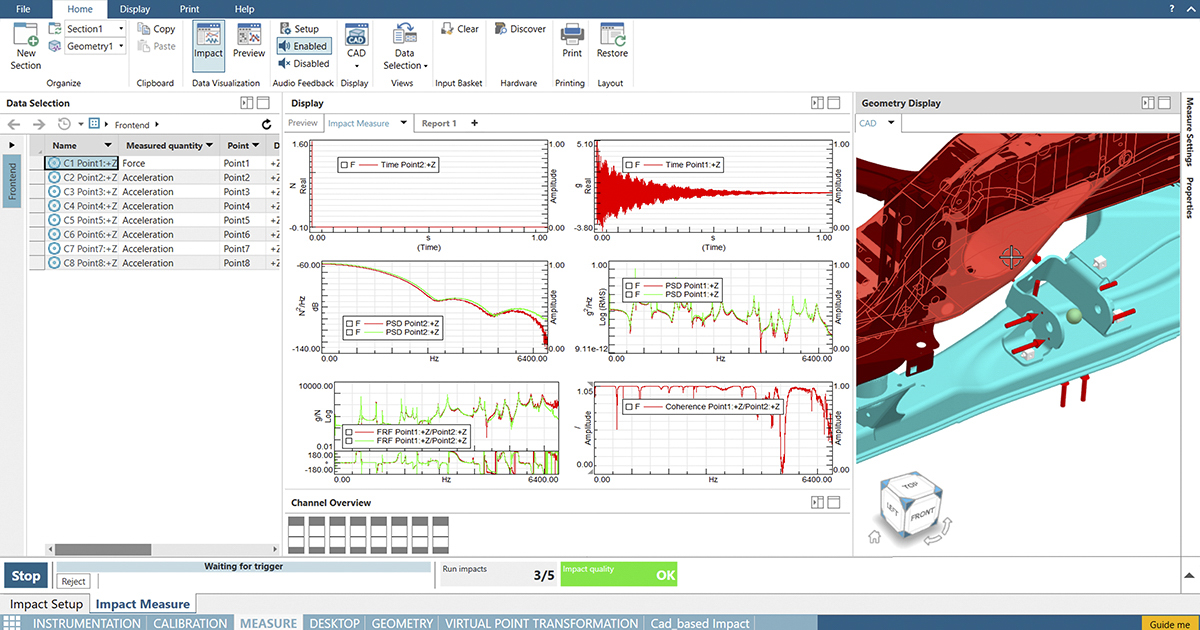The width and height of the screenshot is (1200, 630).
Task: Switch to the Report 1 tab
Action: point(438,123)
